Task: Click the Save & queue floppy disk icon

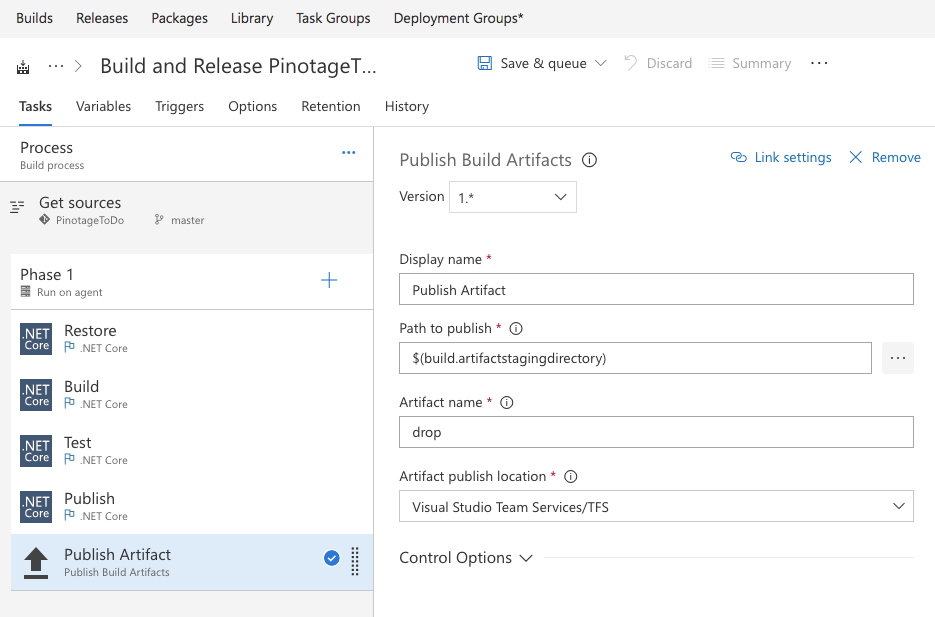Action: [485, 63]
